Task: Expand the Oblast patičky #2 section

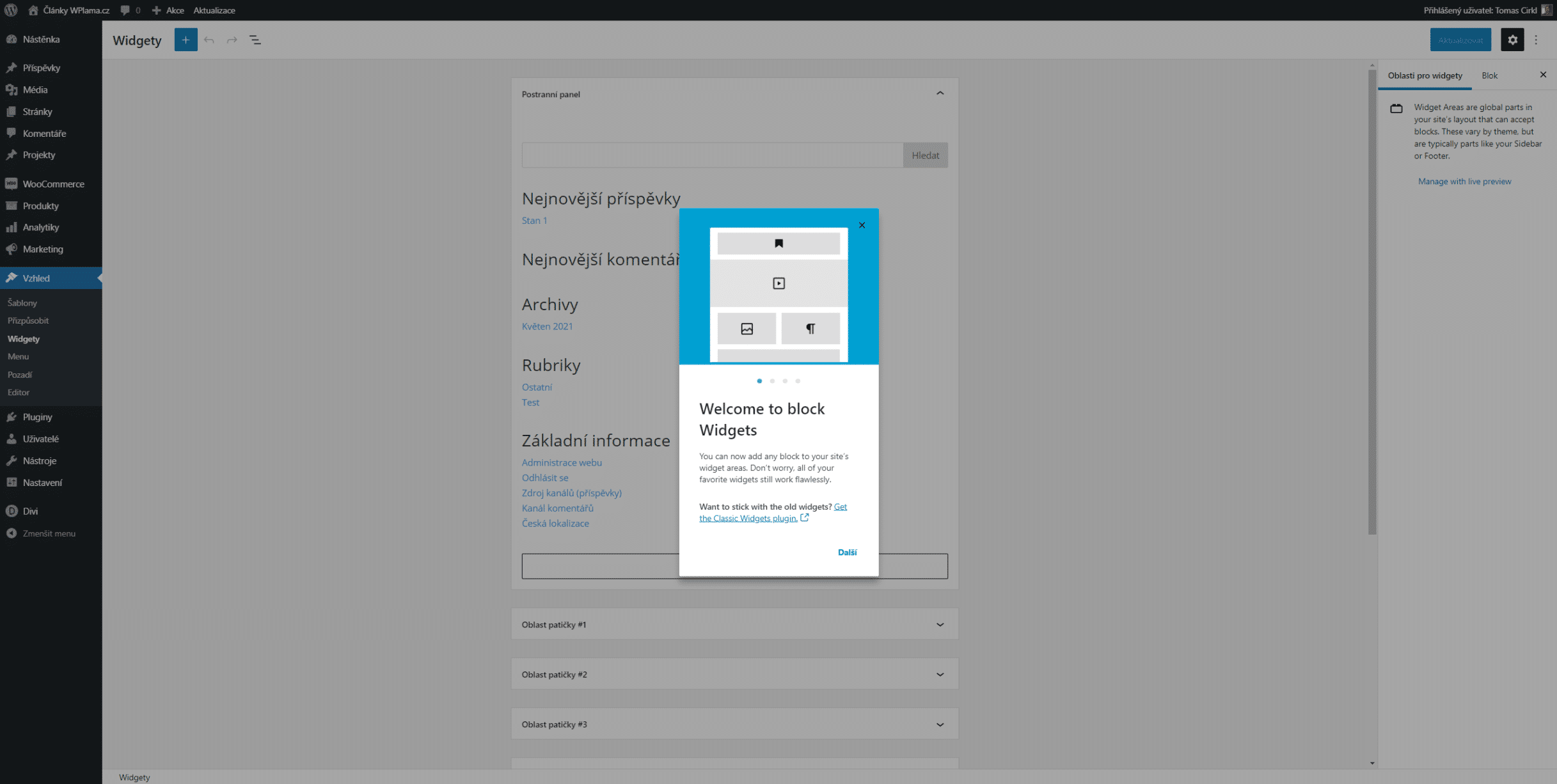Action: 940,674
